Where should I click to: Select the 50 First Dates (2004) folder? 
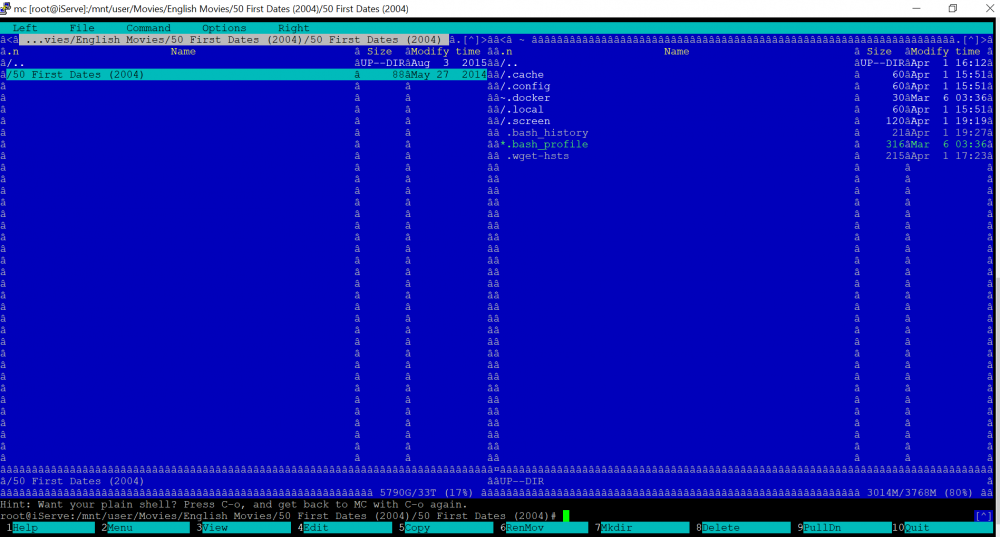click(x=246, y=75)
